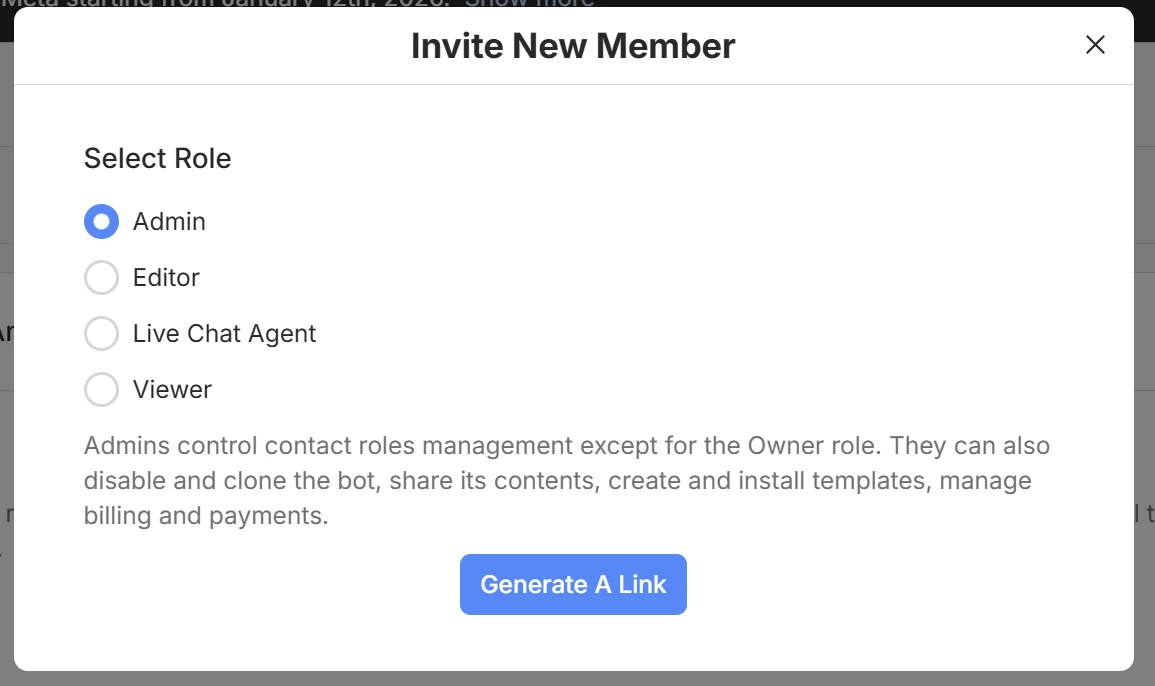
Task: Select the Admin radio button circle
Action: point(101,221)
